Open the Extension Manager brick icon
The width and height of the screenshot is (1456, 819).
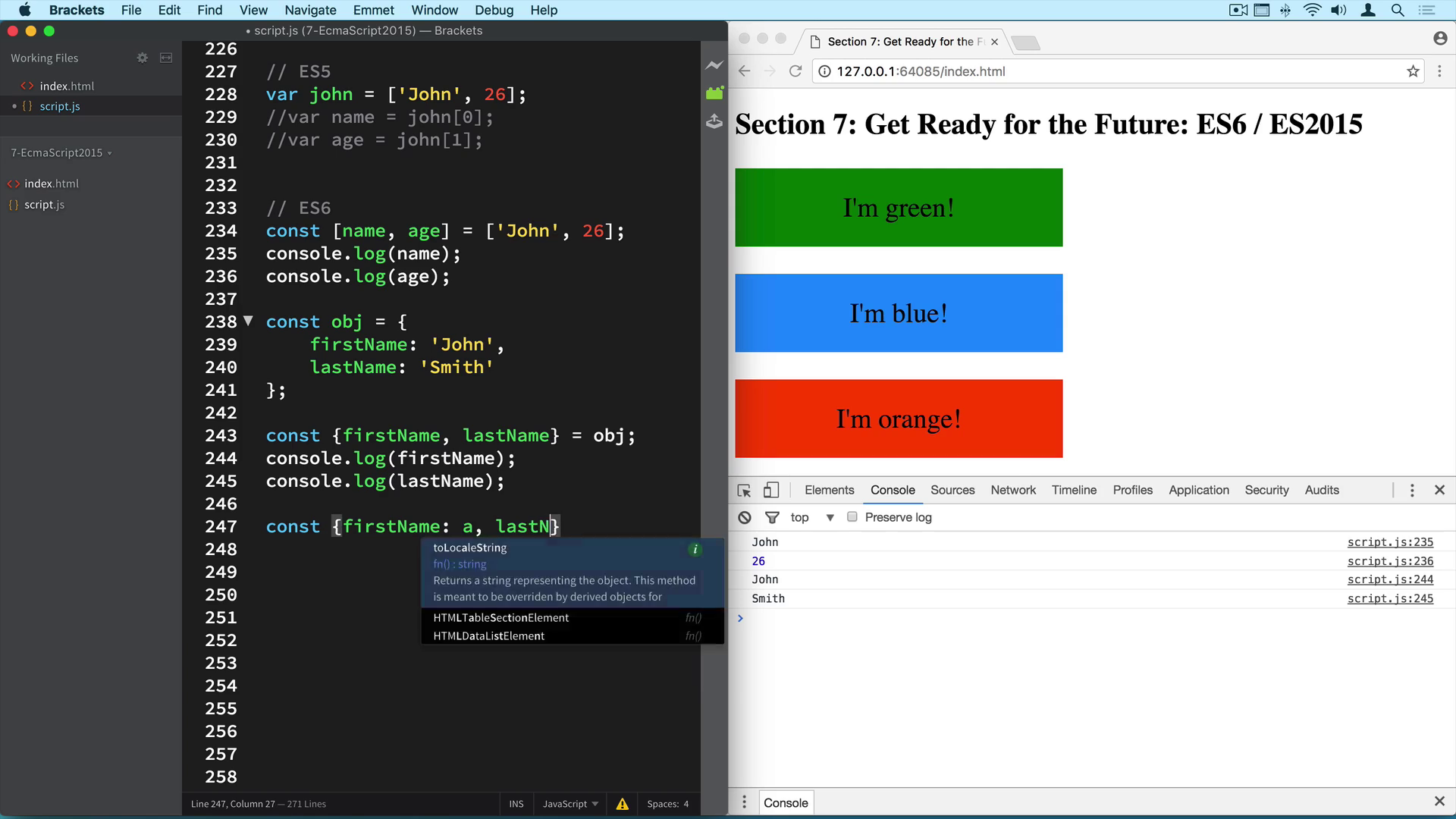(714, 93)
